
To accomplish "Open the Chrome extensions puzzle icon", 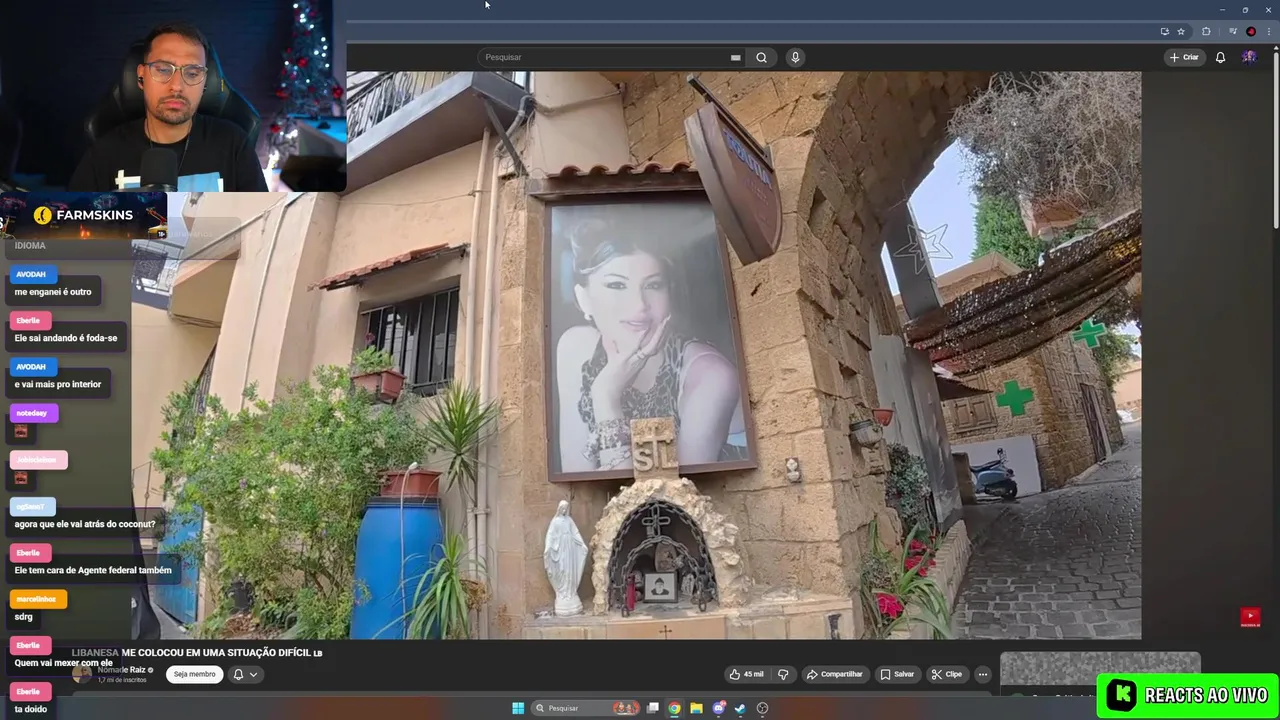I will click(x=1206, y=31).
